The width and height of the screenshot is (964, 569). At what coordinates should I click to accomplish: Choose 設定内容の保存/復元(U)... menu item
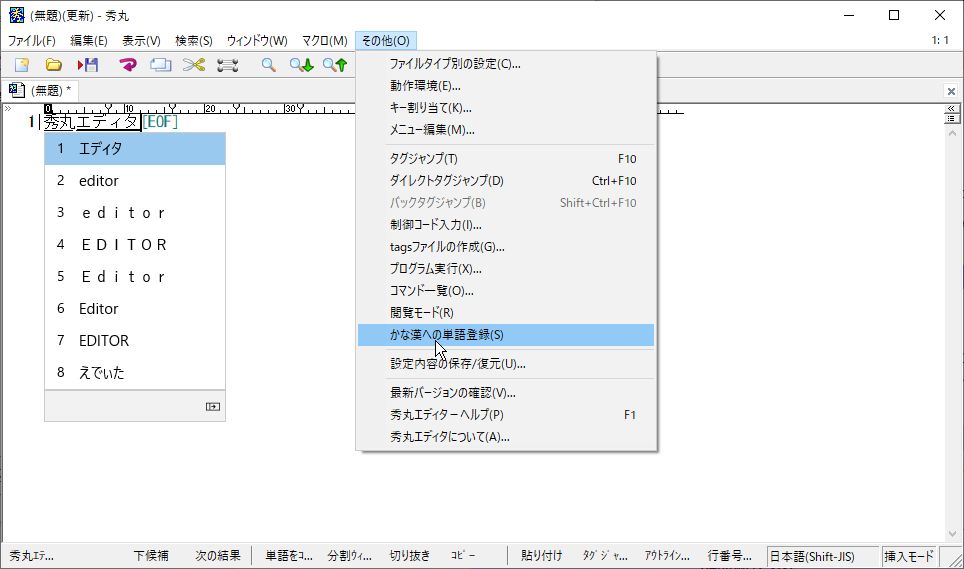pos(506,363)
